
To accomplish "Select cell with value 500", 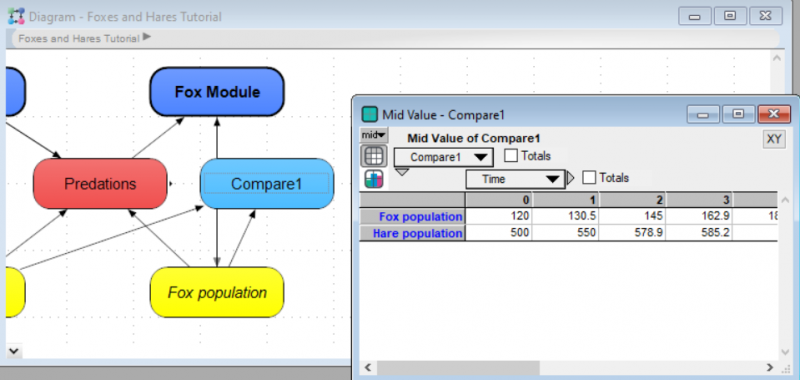I will (x=498, y=233).
